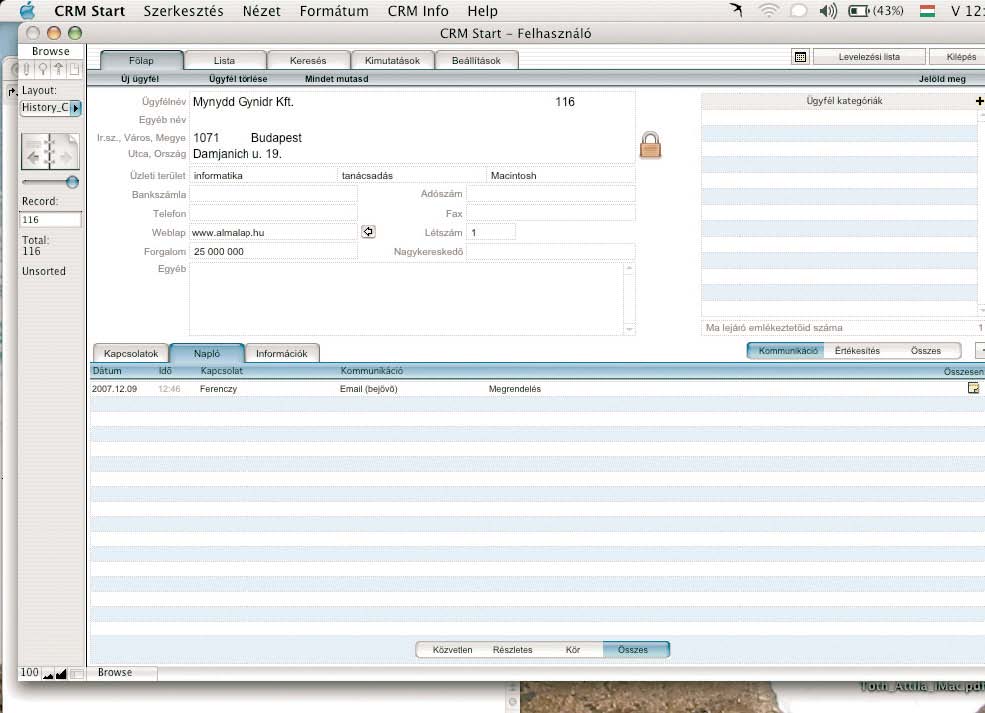Image resolution: width=985 pixels, height=713 pixels.
Task: Switch to the Kimutatások tab
Action: click(x=392, y=60)
